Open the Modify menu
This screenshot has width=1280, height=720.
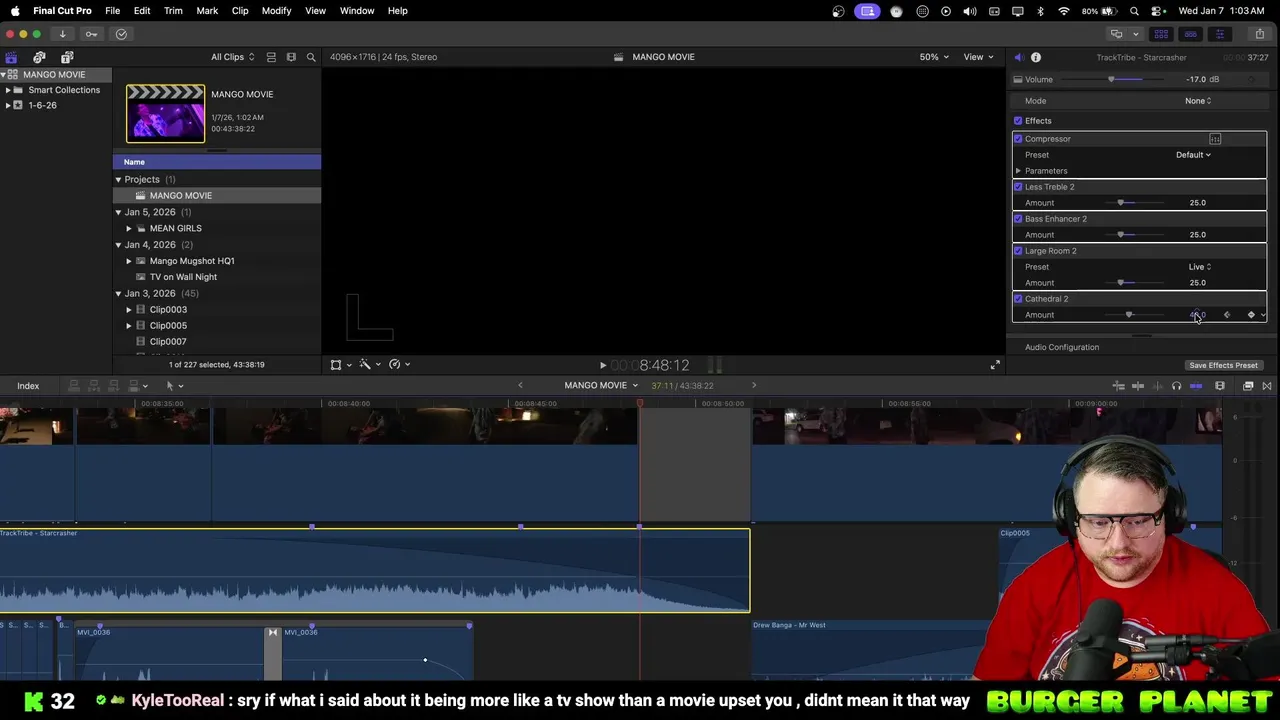coord(276,11)
